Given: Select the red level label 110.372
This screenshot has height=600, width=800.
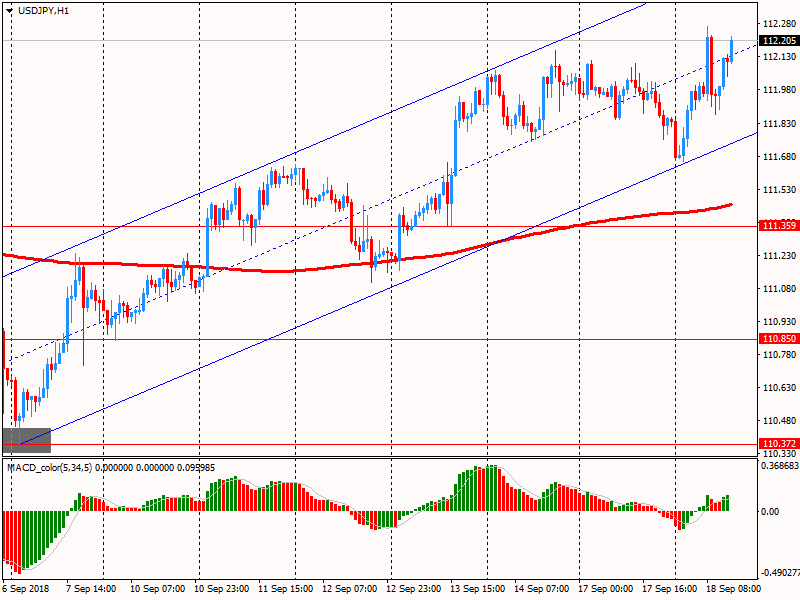Looking at the screenshot, I should (x=779, y=444).
